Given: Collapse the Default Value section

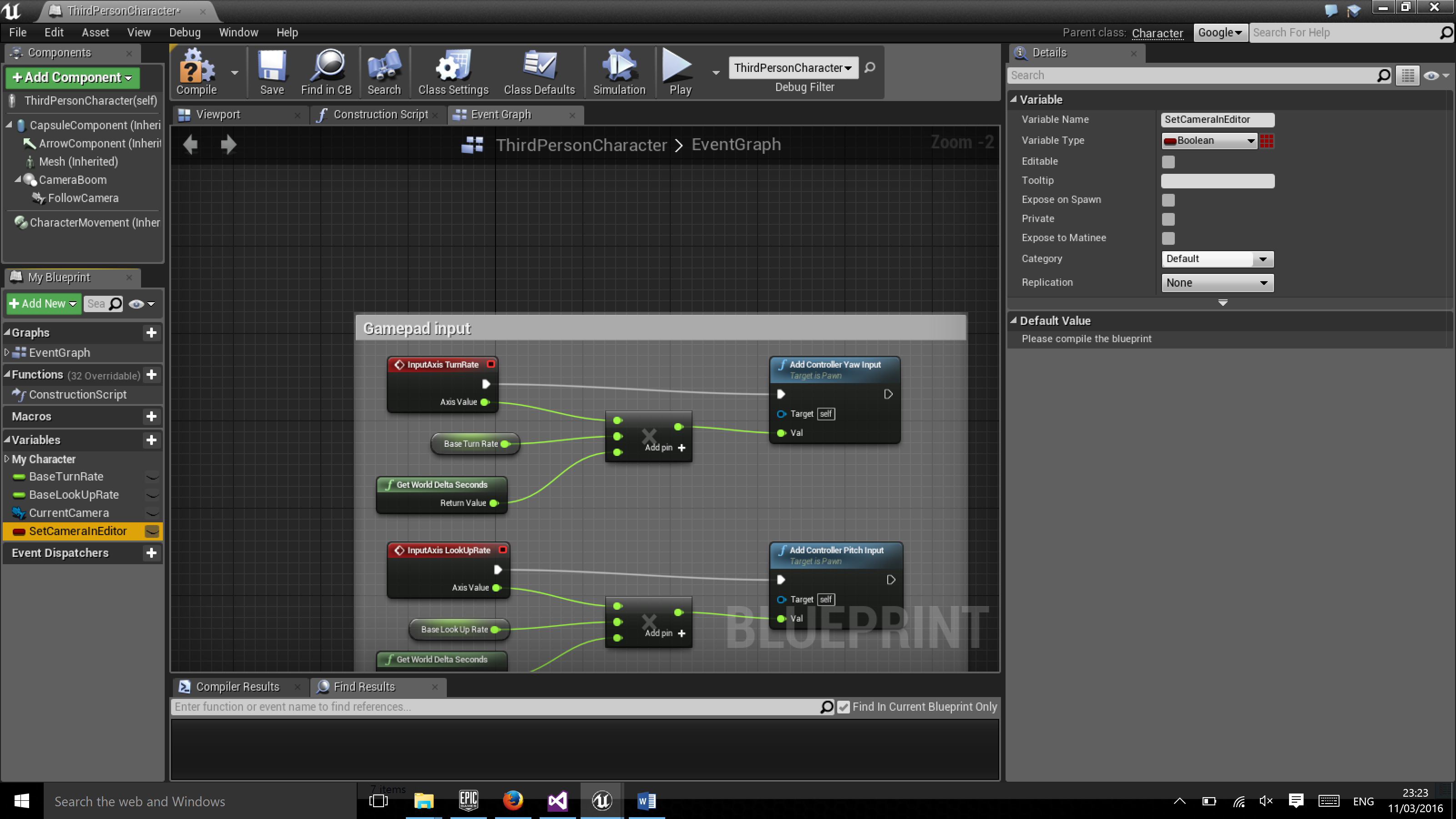Looking at the screenshot, I should click(1013, 320).
